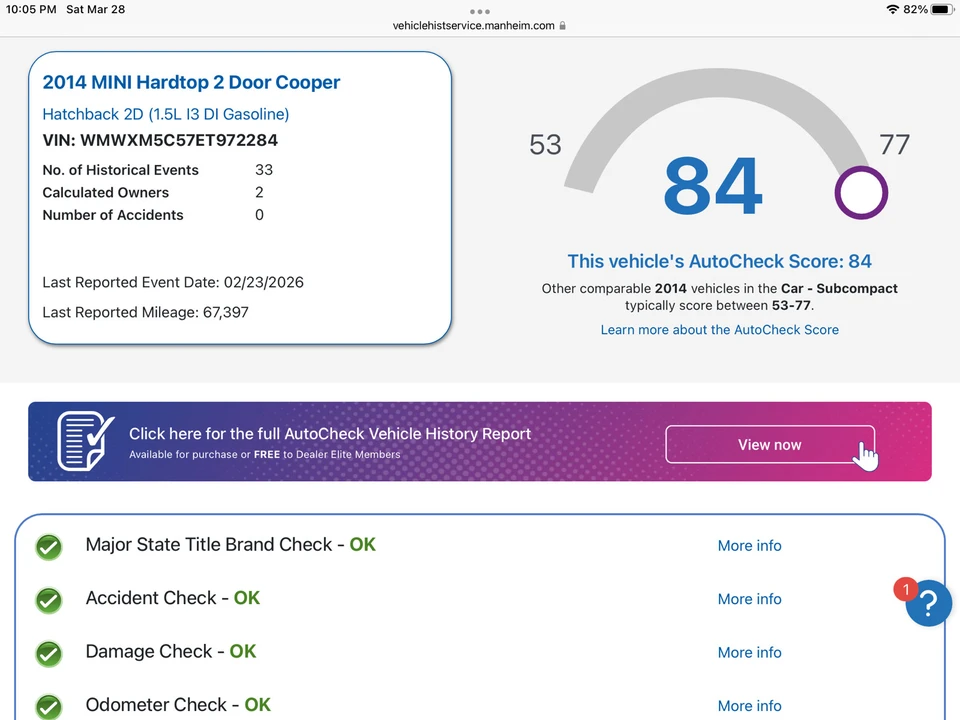This screenshot has width=960, height=720.
Task: Click the help question mark bubble
Action: point(928,603)
